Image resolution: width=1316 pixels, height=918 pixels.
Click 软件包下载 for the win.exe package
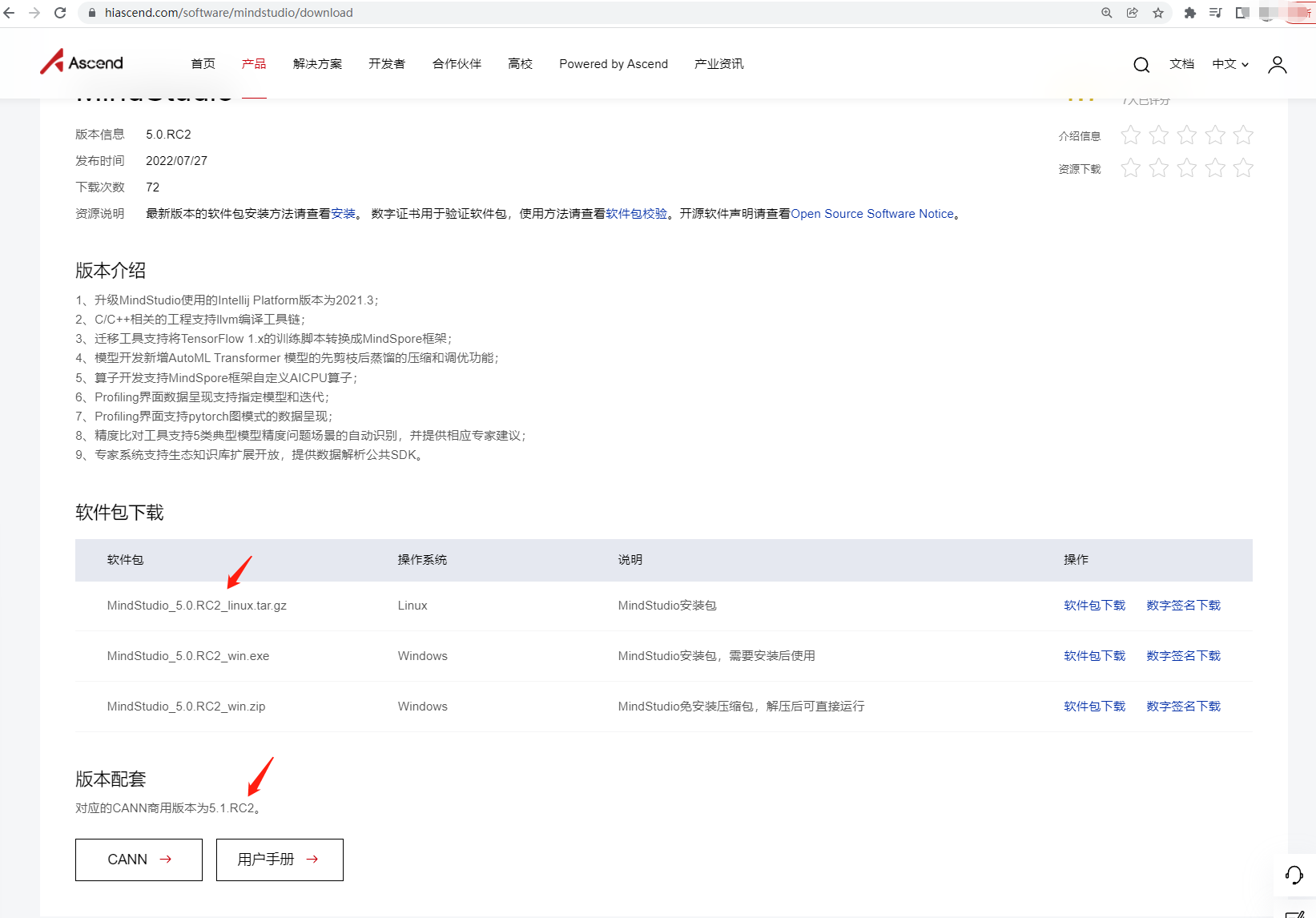tap(1095, 656)
